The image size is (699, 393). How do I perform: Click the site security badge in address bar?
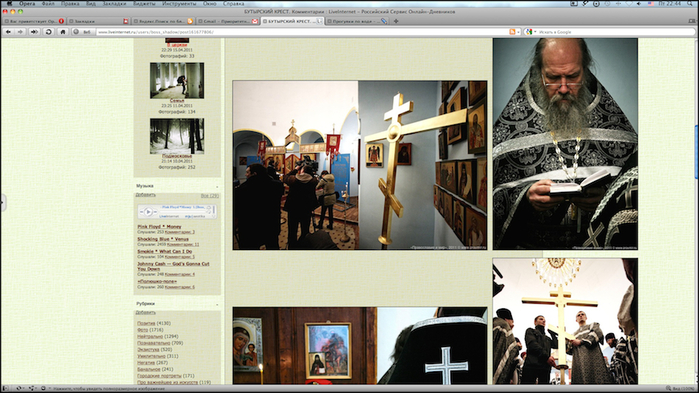tap(82, 32)
